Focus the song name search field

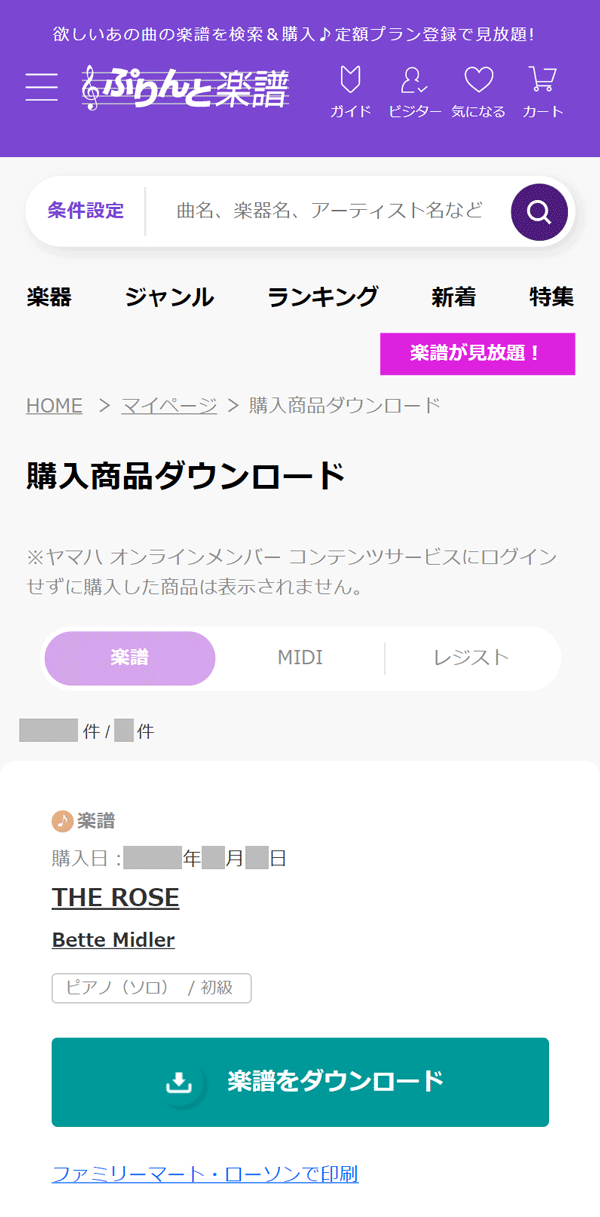click(330, 211)
